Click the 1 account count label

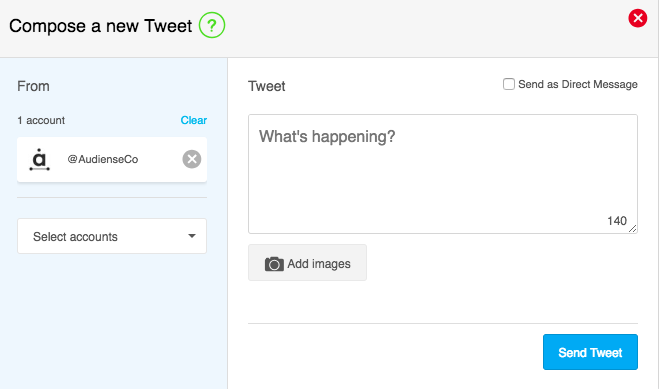click(x=41, y=121)
